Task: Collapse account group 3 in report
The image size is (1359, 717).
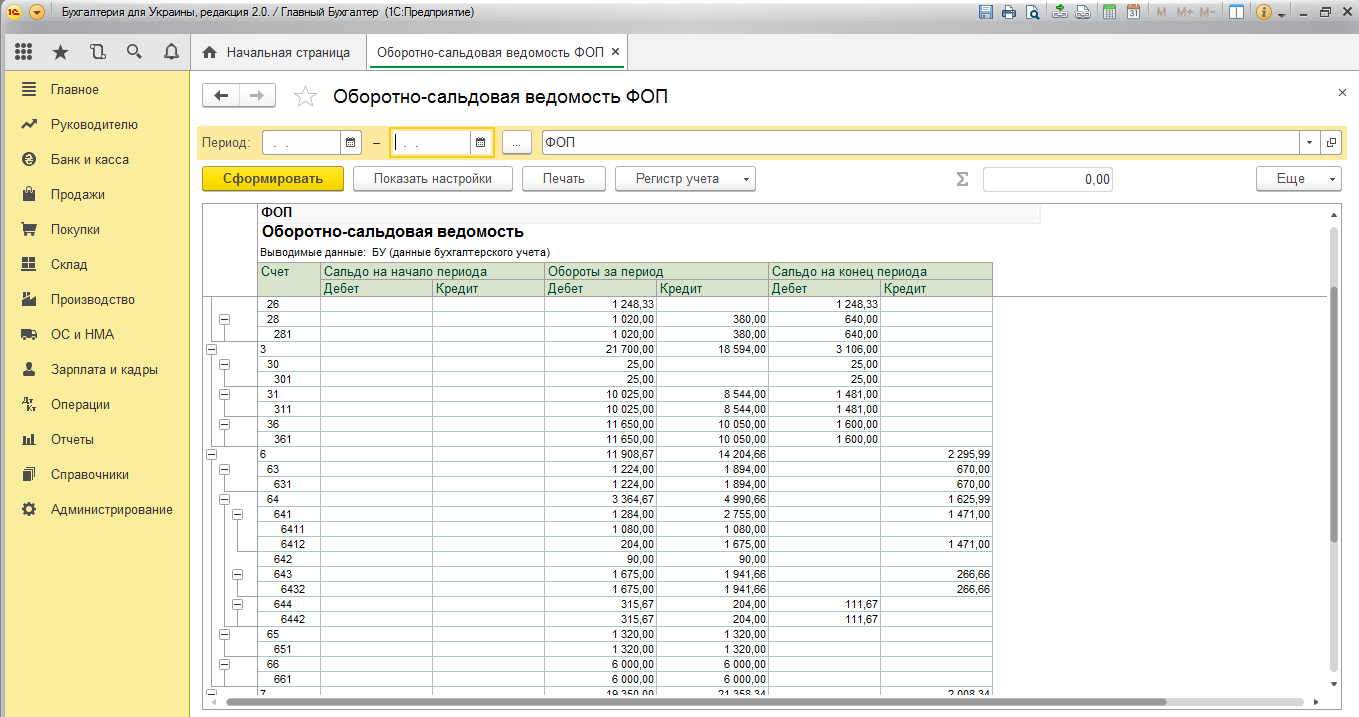Action: pos(211,349)
